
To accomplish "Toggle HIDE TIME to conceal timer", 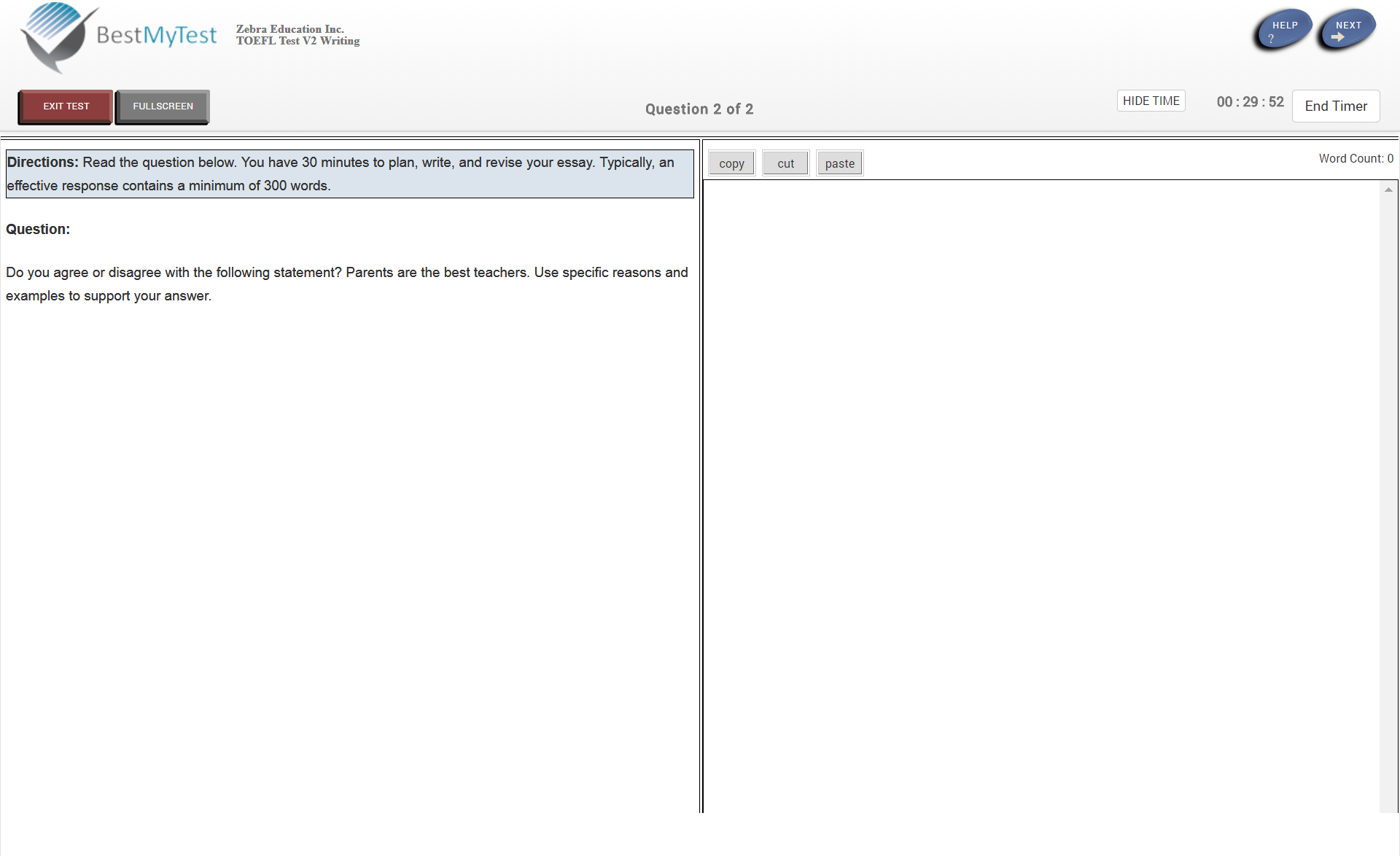I will pyautogui.click(x=1151, y=101).
